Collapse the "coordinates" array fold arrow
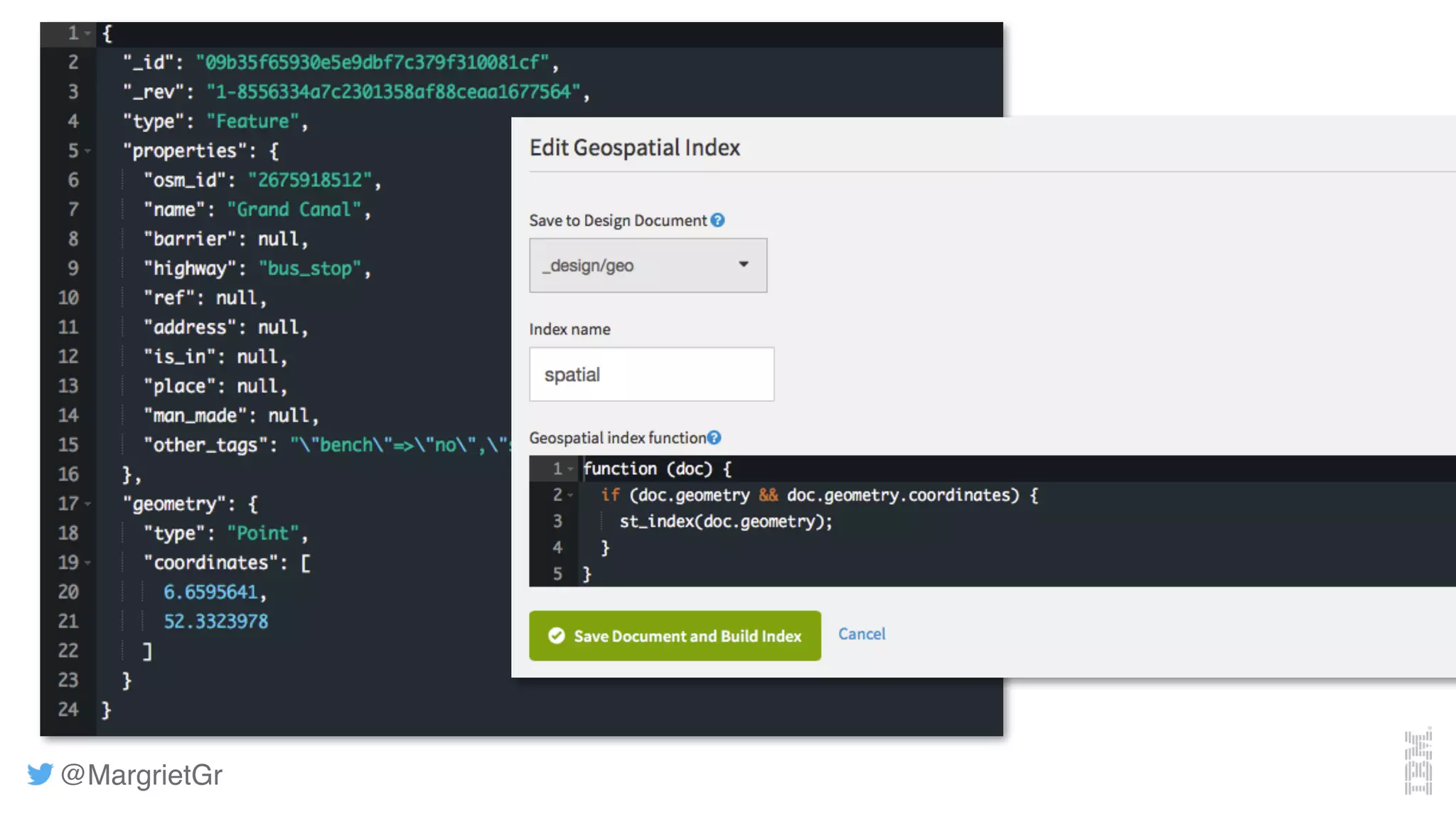Viewport: 1456px width, 819px height. (87, 563)
